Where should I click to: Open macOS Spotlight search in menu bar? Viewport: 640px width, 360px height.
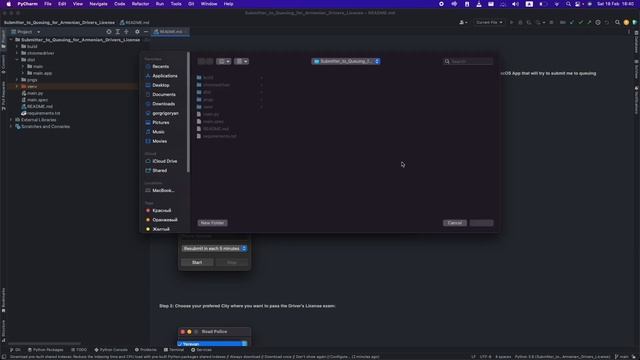(x=568, y=4)
